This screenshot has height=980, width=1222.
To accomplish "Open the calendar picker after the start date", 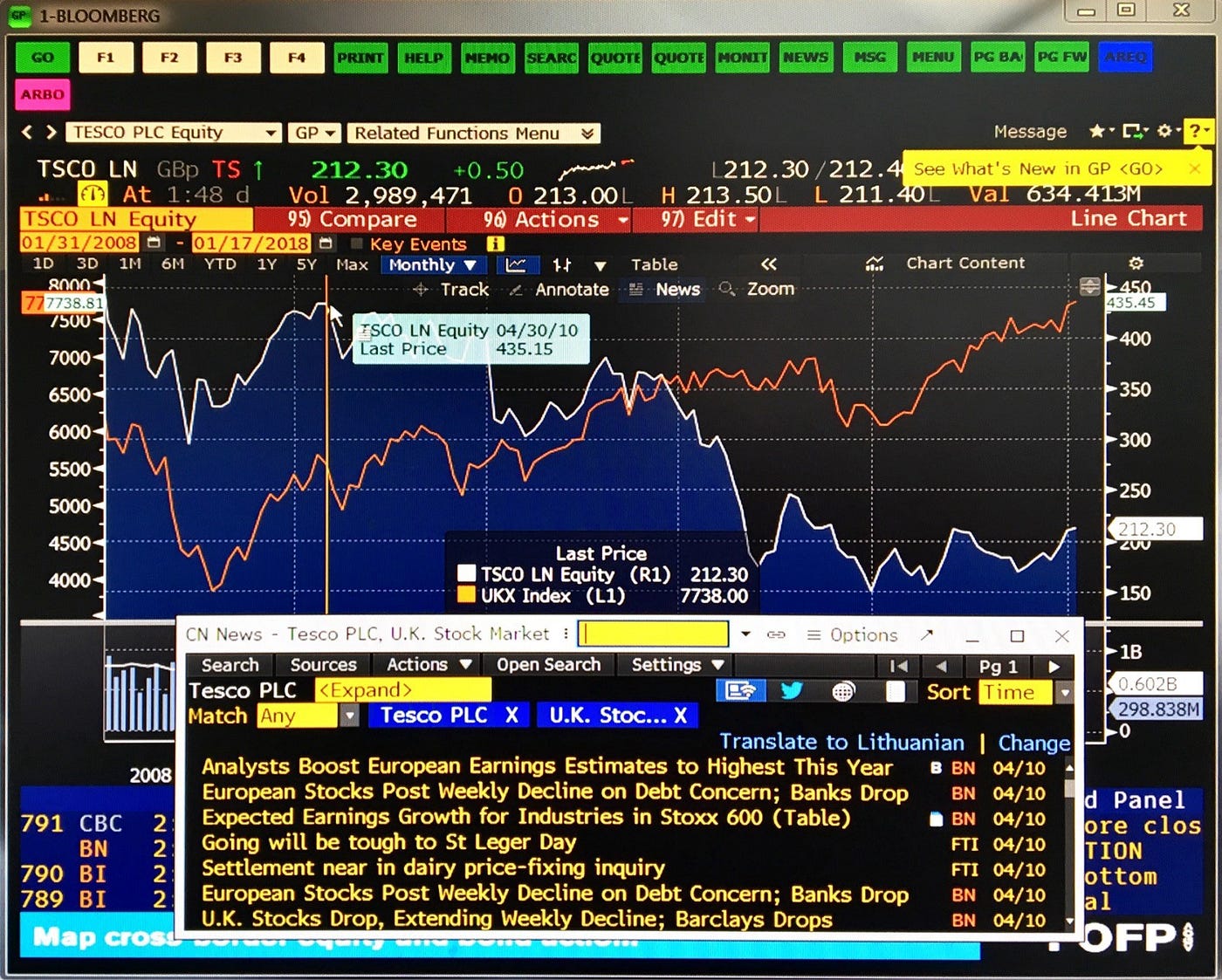I will (154, 243).
